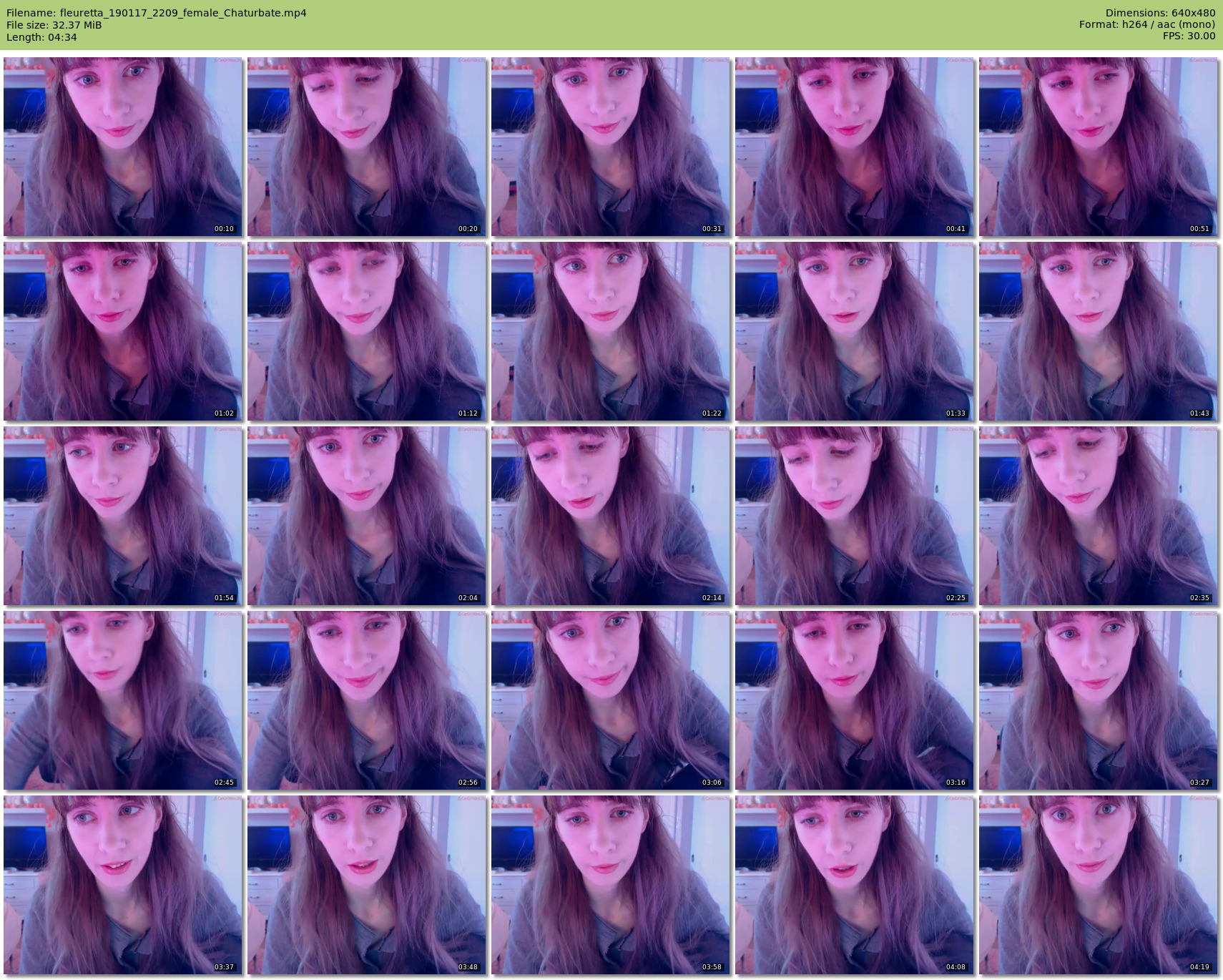Select the frame at 00:20
The image size is (1223, 980).
pos(366,147)
